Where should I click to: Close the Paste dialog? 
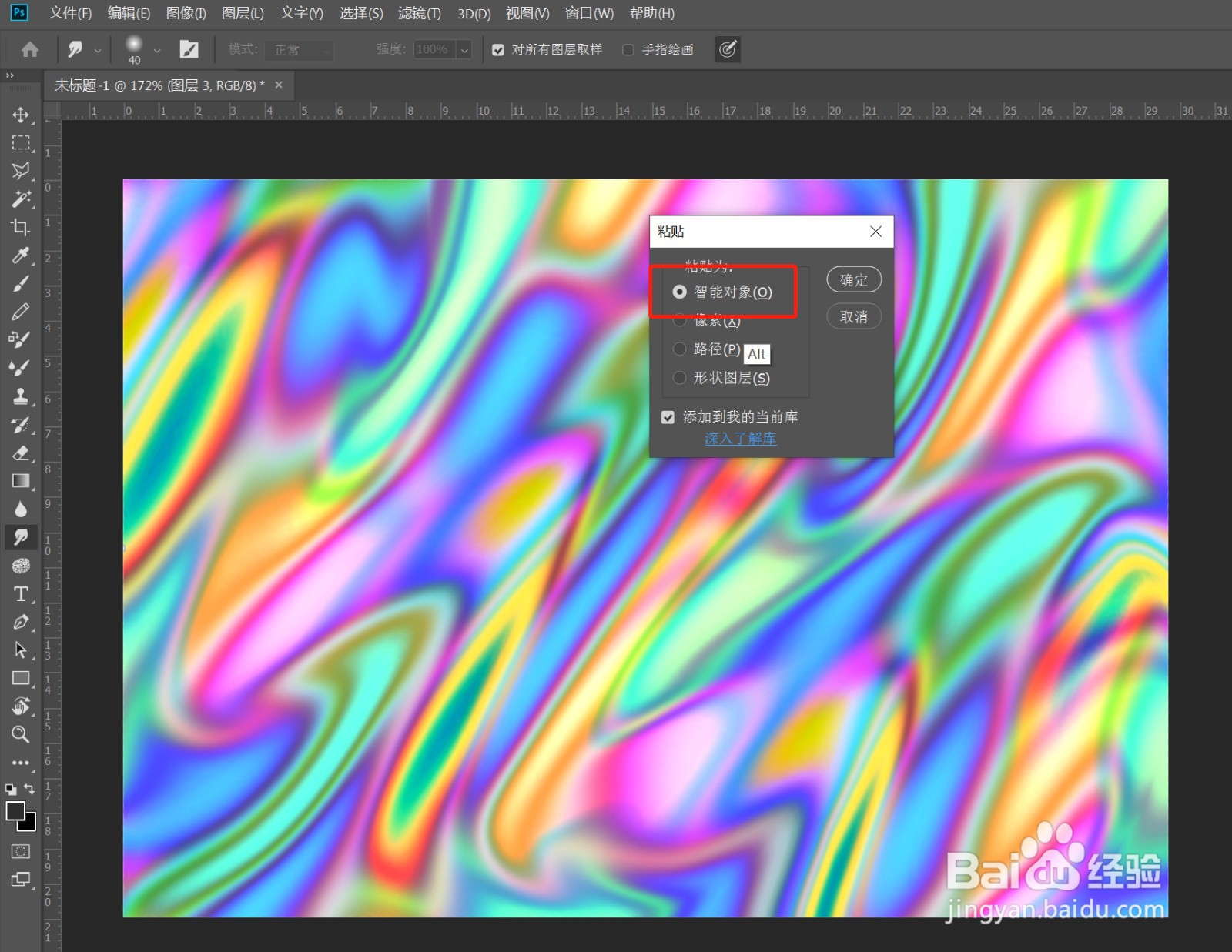click(x=875, y=232)
